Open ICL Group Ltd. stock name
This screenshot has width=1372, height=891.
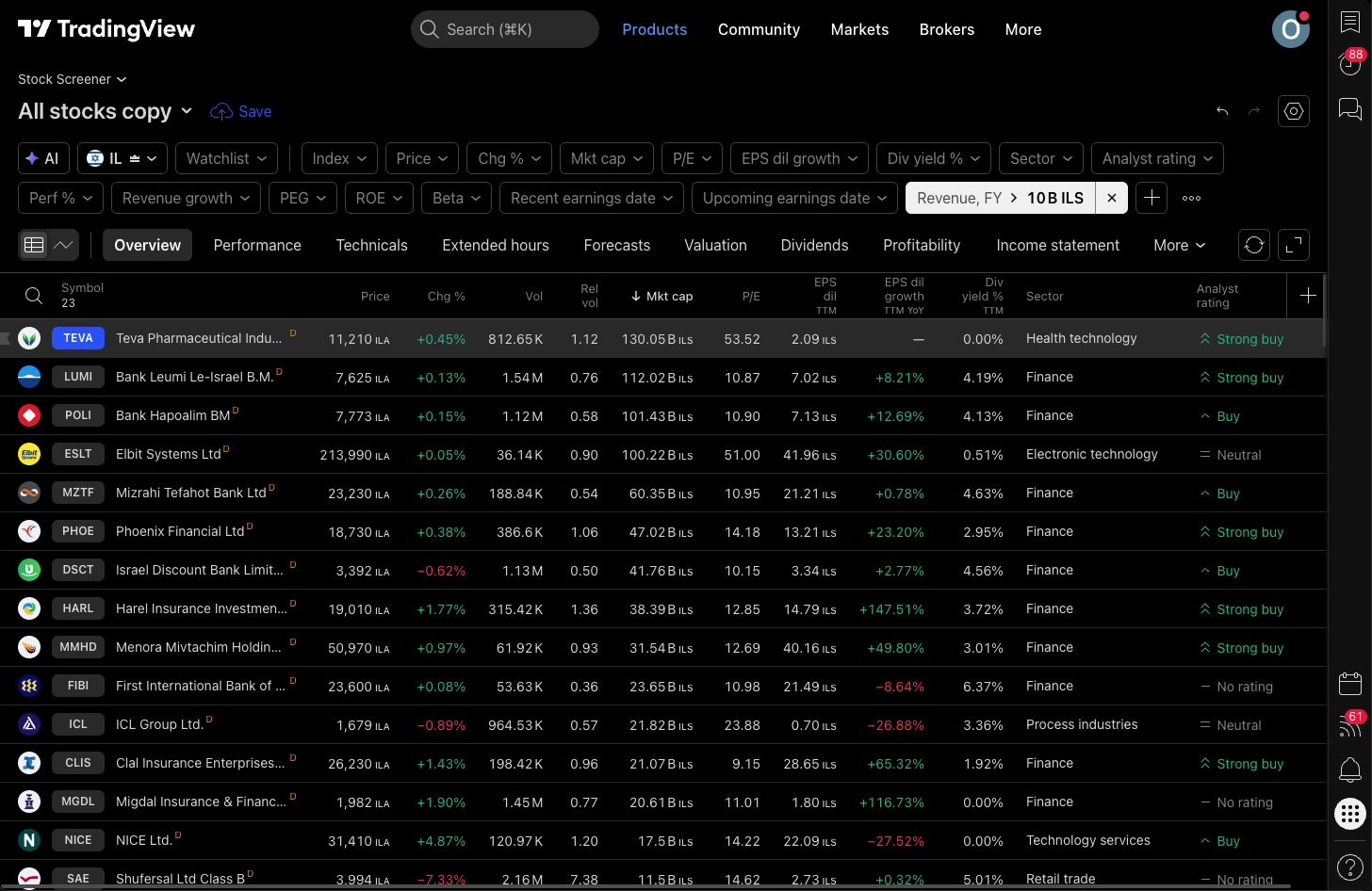point(159,724)
